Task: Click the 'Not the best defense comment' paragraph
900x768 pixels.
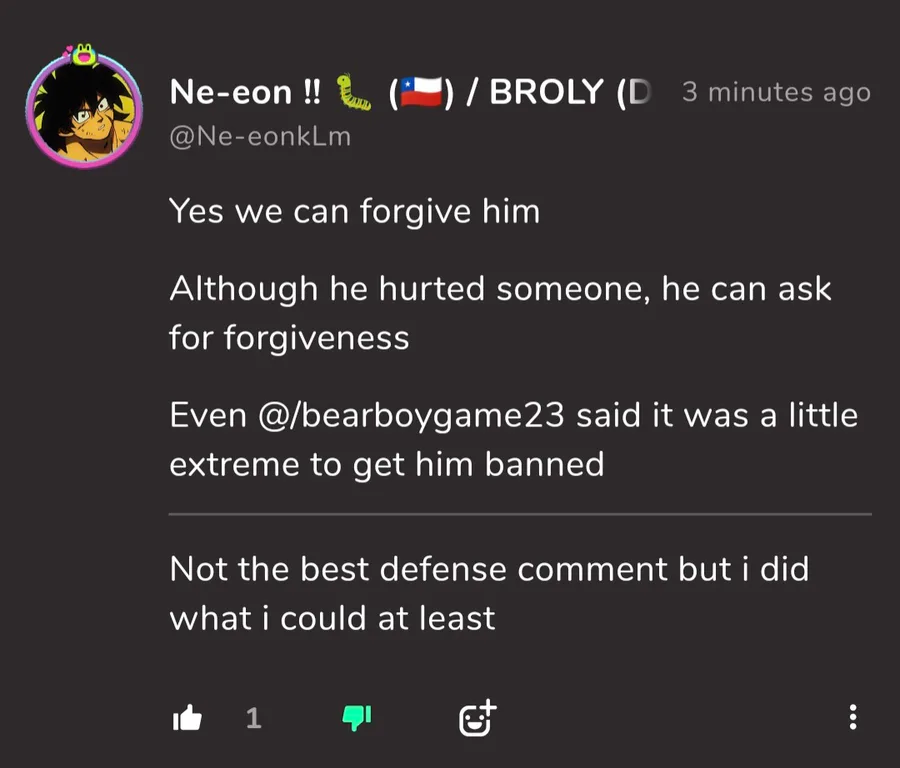Action: [488, 569]
